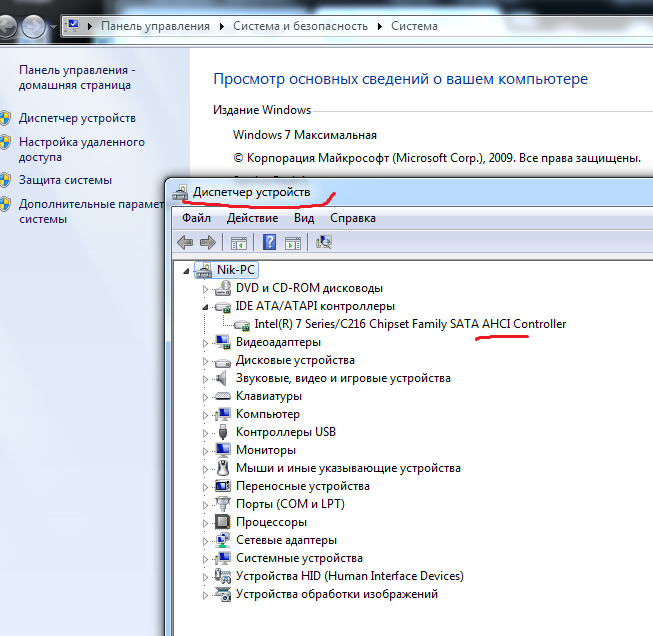This screenshot has height=636, width=653.
Task: Click the Explorer Back navigation button
Action: pyautogui.click(x=7, y=27)
